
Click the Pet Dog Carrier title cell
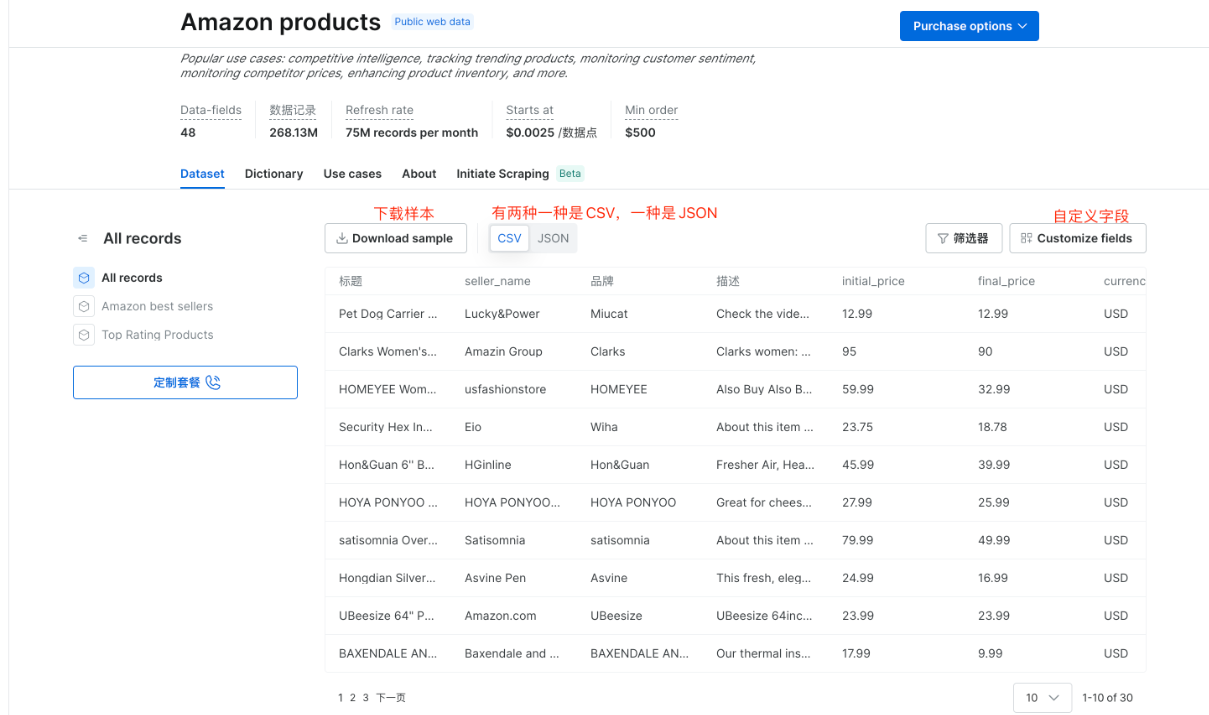pos(388,314)
